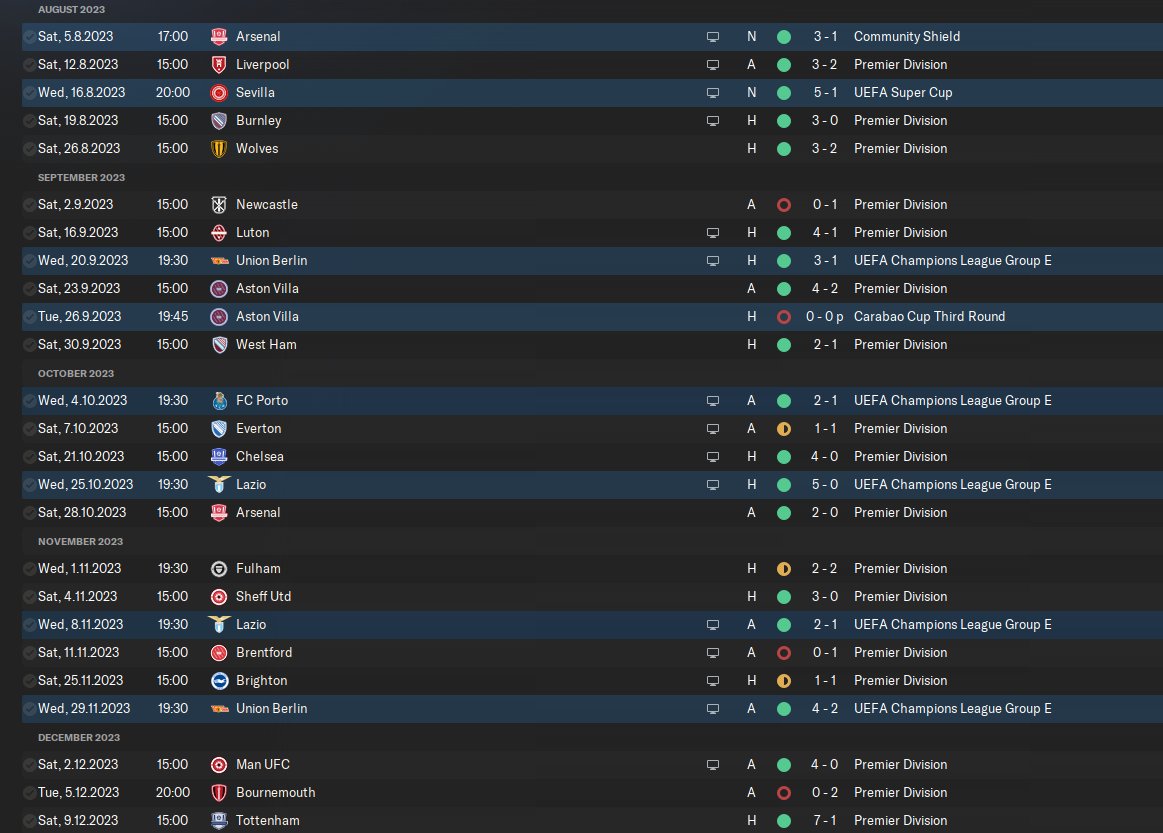Click the Brighton club badge icon
1163x833 pixels.
point(219,680)
